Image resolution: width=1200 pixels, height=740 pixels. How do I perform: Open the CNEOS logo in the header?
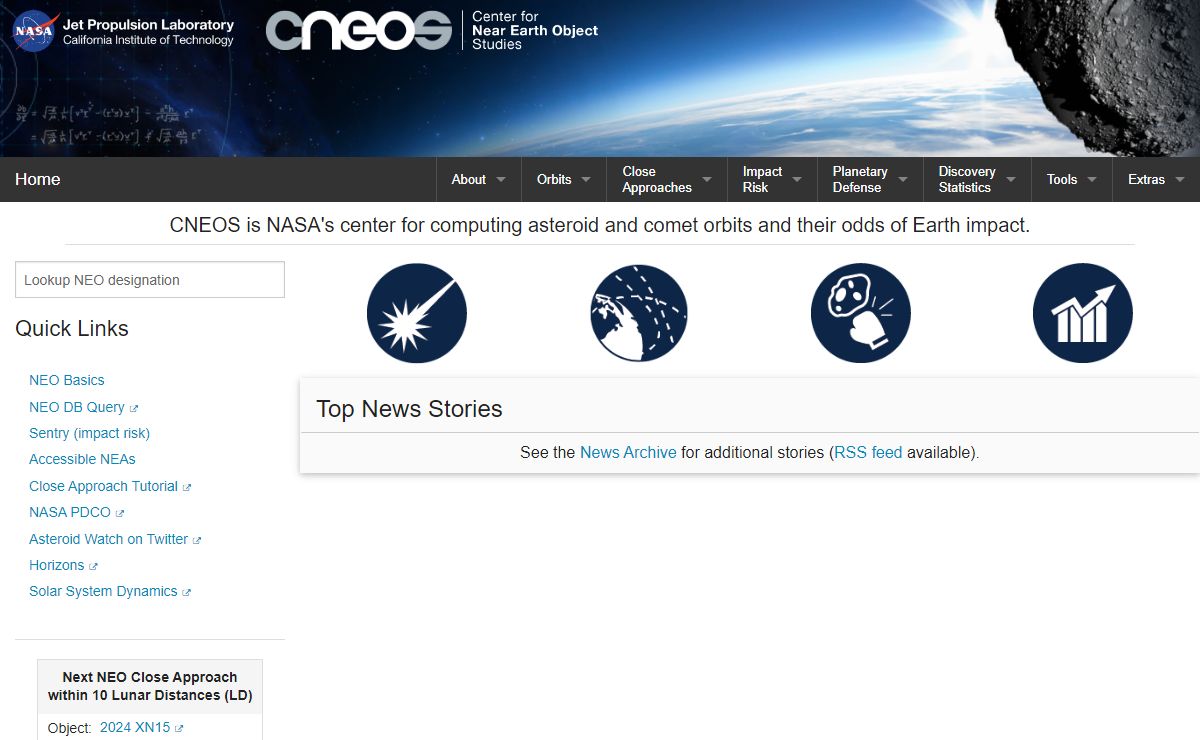358,31
